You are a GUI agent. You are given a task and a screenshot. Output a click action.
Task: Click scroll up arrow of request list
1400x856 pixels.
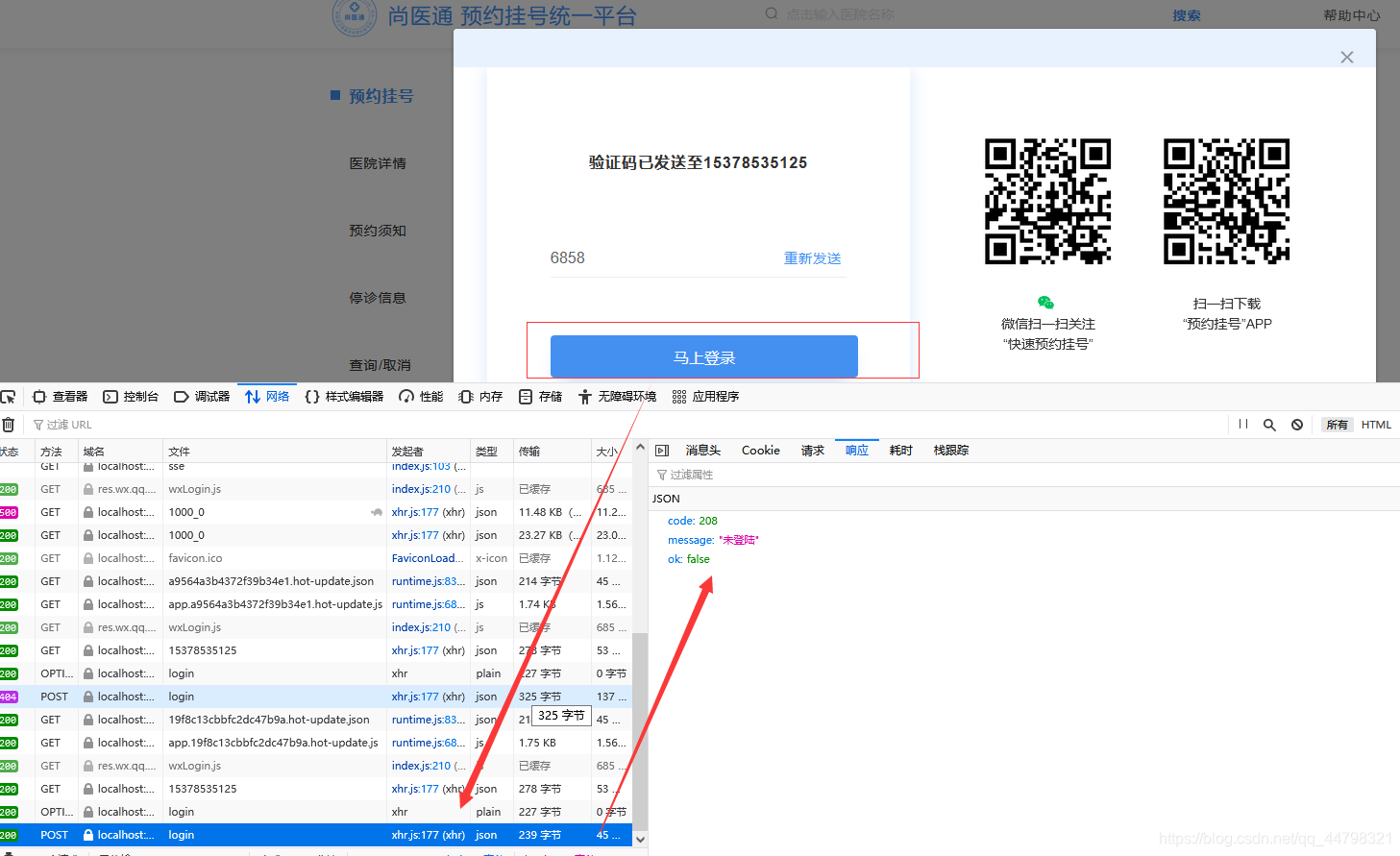(x=640, y=448)
